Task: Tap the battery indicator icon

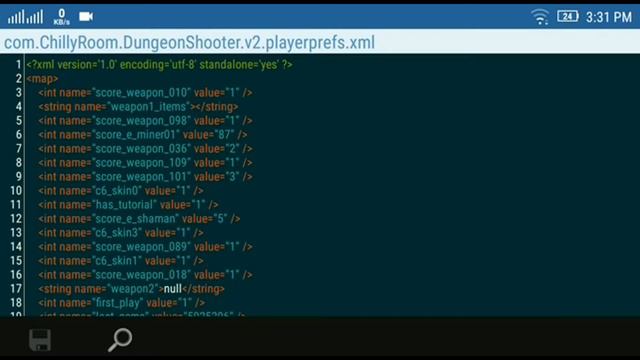Action: click(x=567, y=16)
